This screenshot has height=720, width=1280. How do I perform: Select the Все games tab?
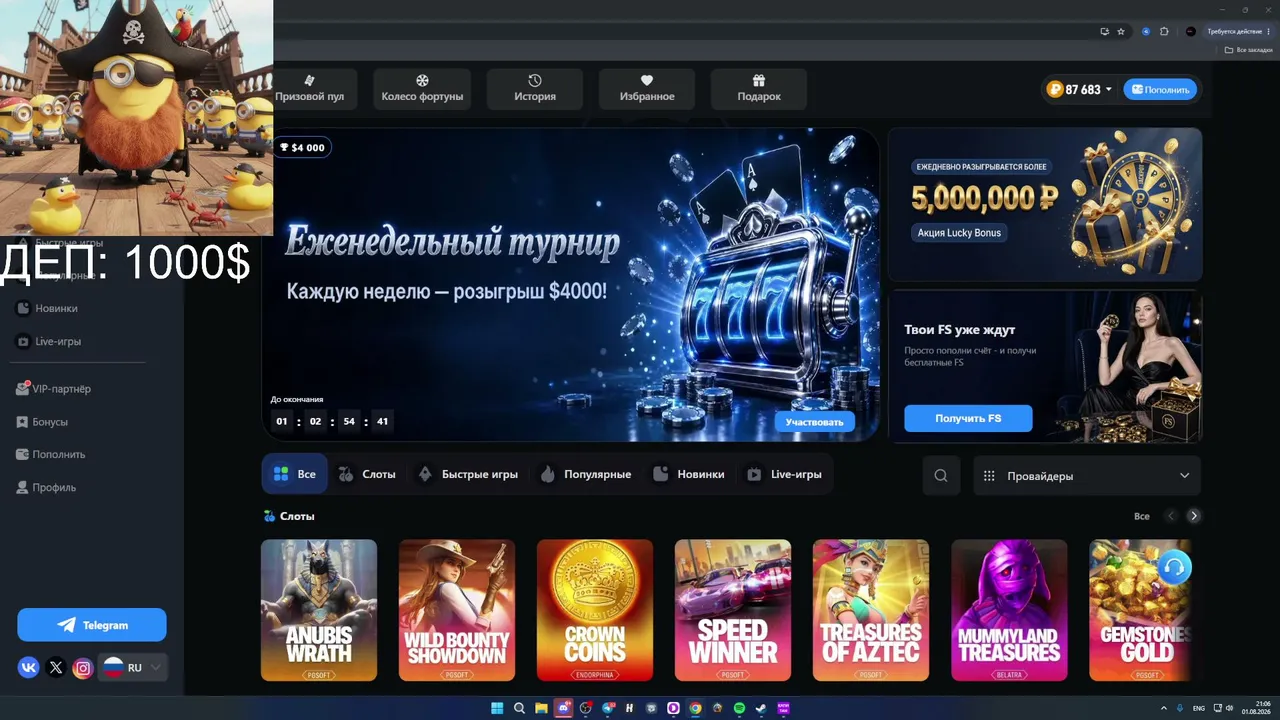coord(296,474)
